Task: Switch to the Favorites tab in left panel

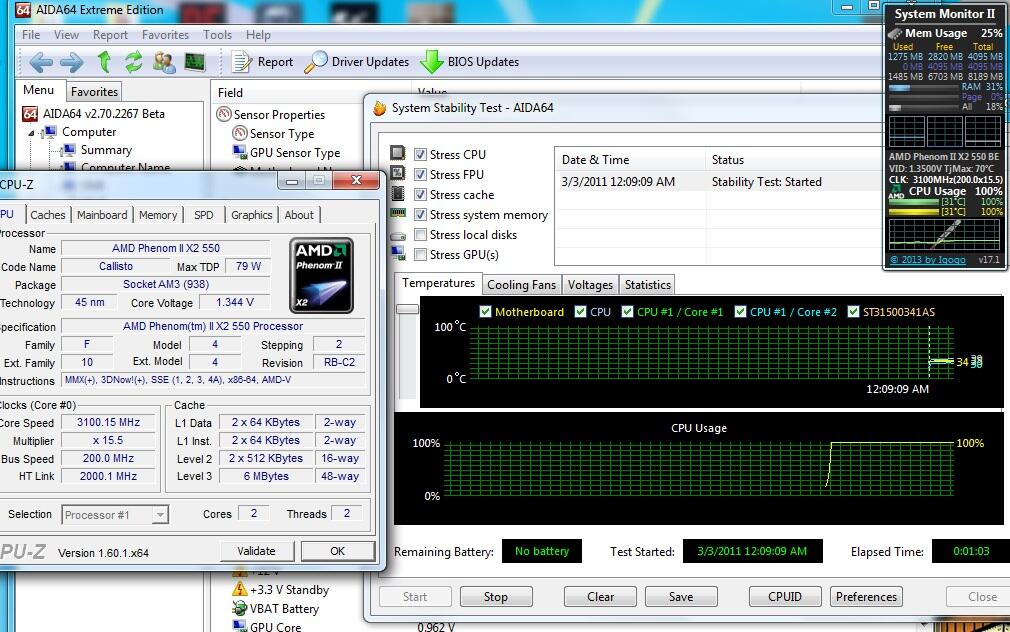Action: click(94, 91)
